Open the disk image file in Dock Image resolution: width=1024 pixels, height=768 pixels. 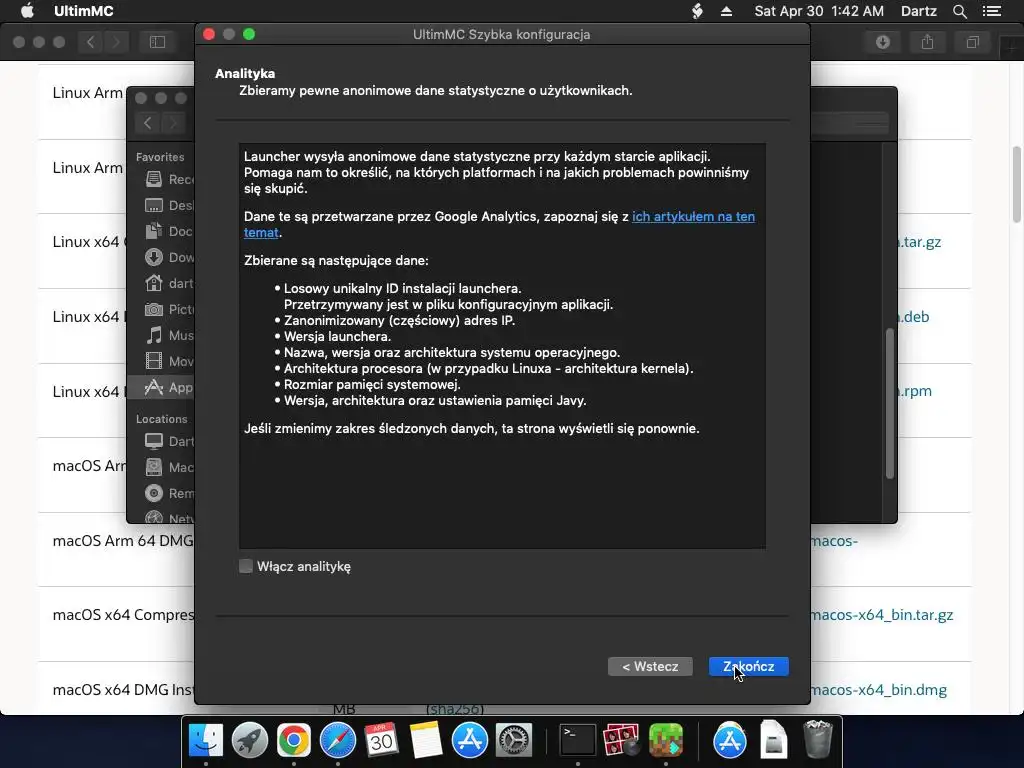coord(773,741)
